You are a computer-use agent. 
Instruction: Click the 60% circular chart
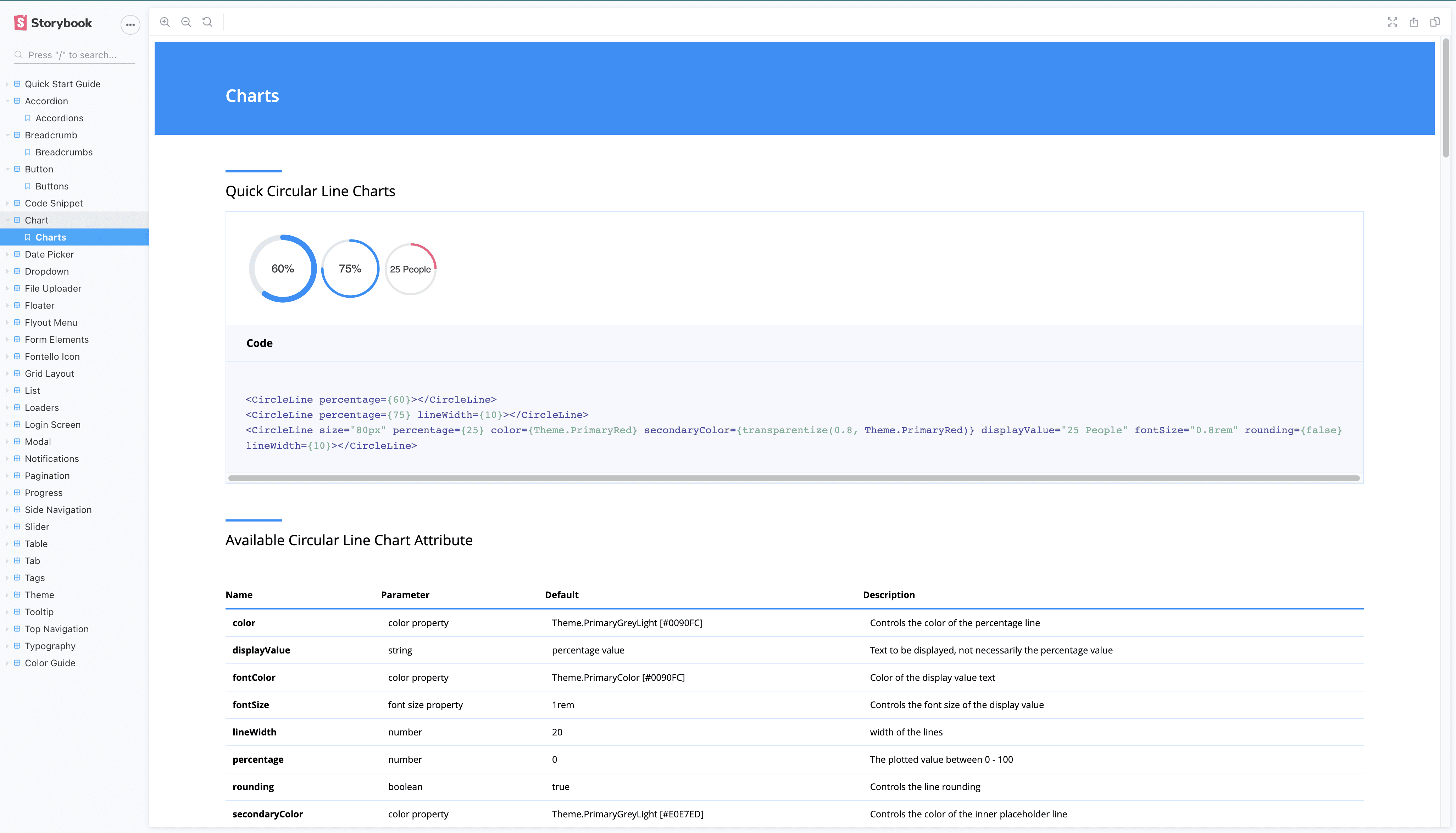(282, 269)
